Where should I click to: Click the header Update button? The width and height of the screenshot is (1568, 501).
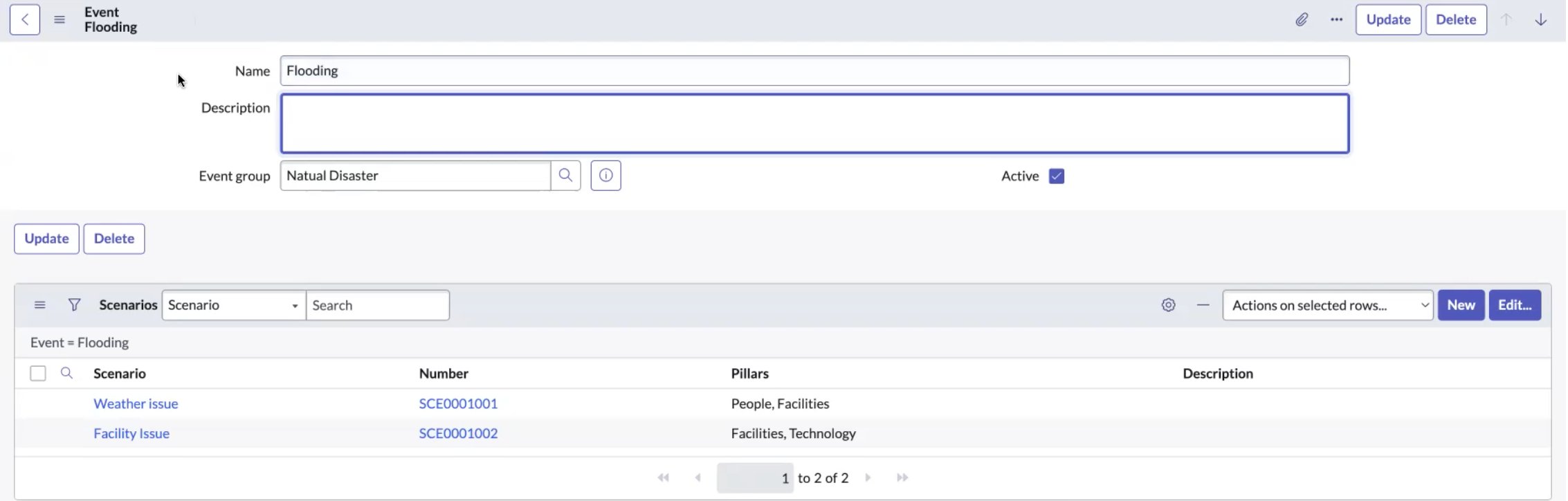[x=1388, y=19]
